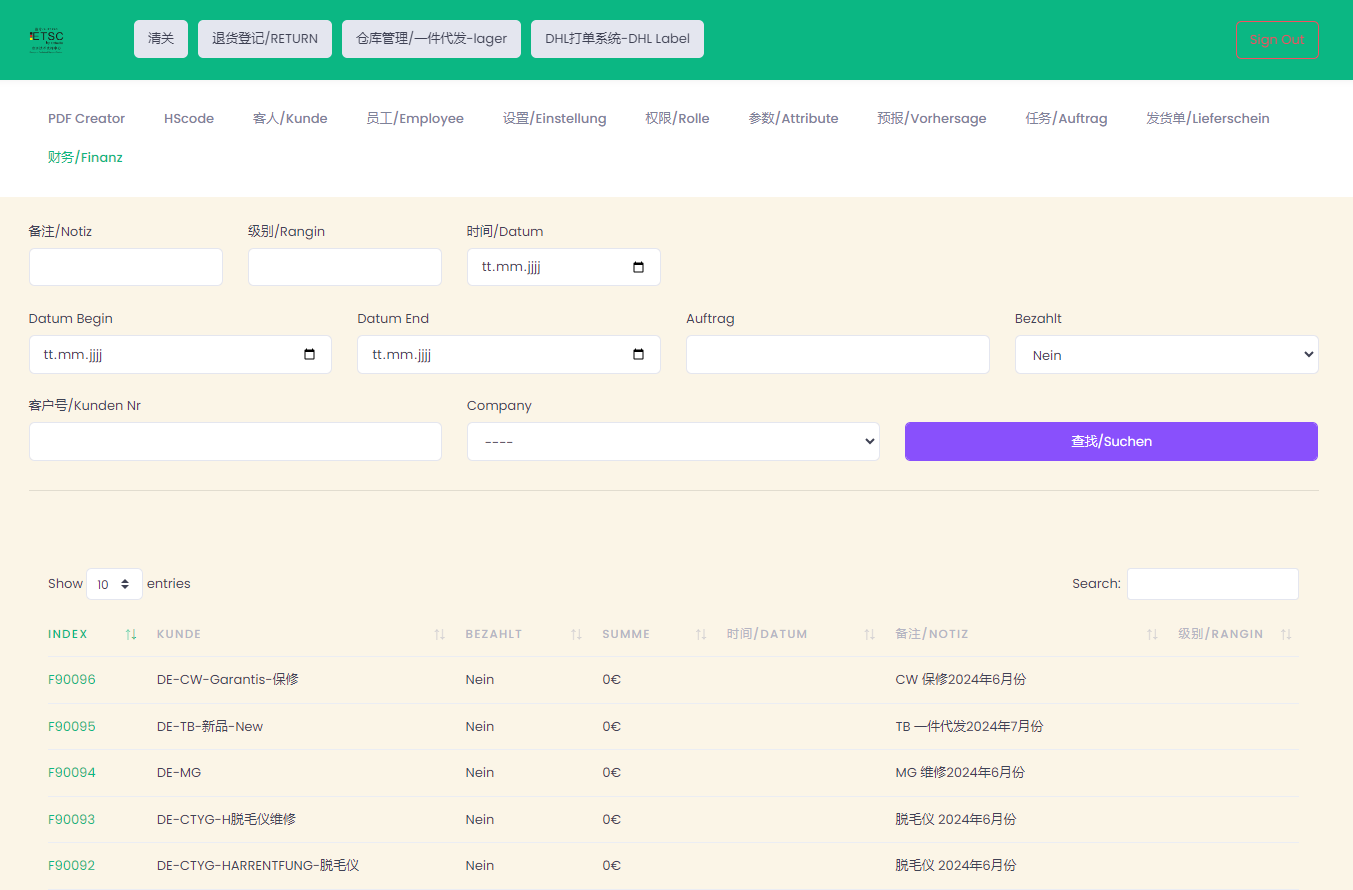The image size is (1353, 890).
Task: Sort table by SUMME column
Action: pos(654,634)
